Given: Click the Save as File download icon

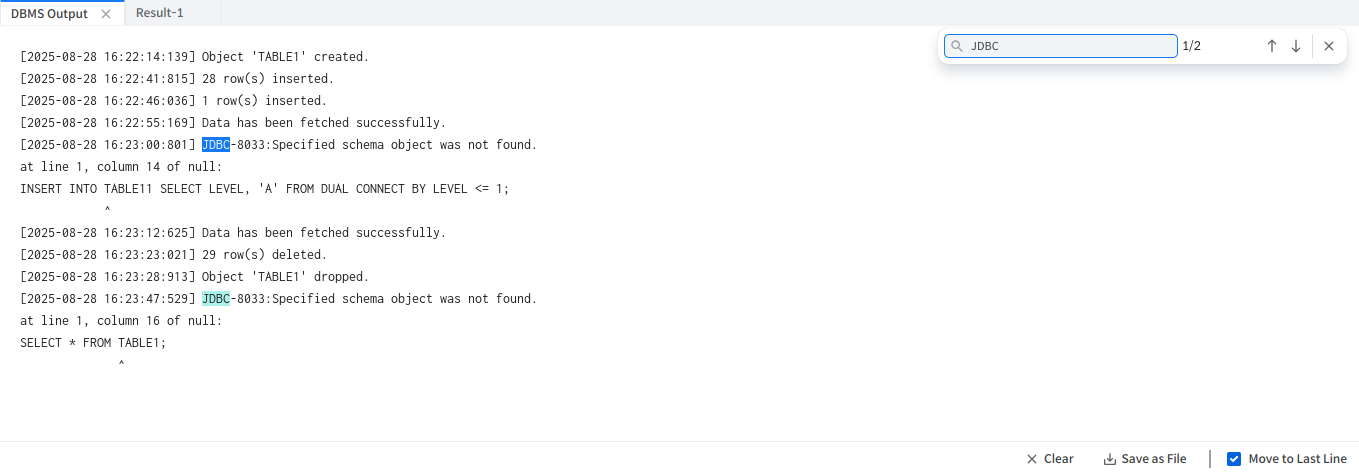Looking at the screenshot, I should coord(1109,459).
